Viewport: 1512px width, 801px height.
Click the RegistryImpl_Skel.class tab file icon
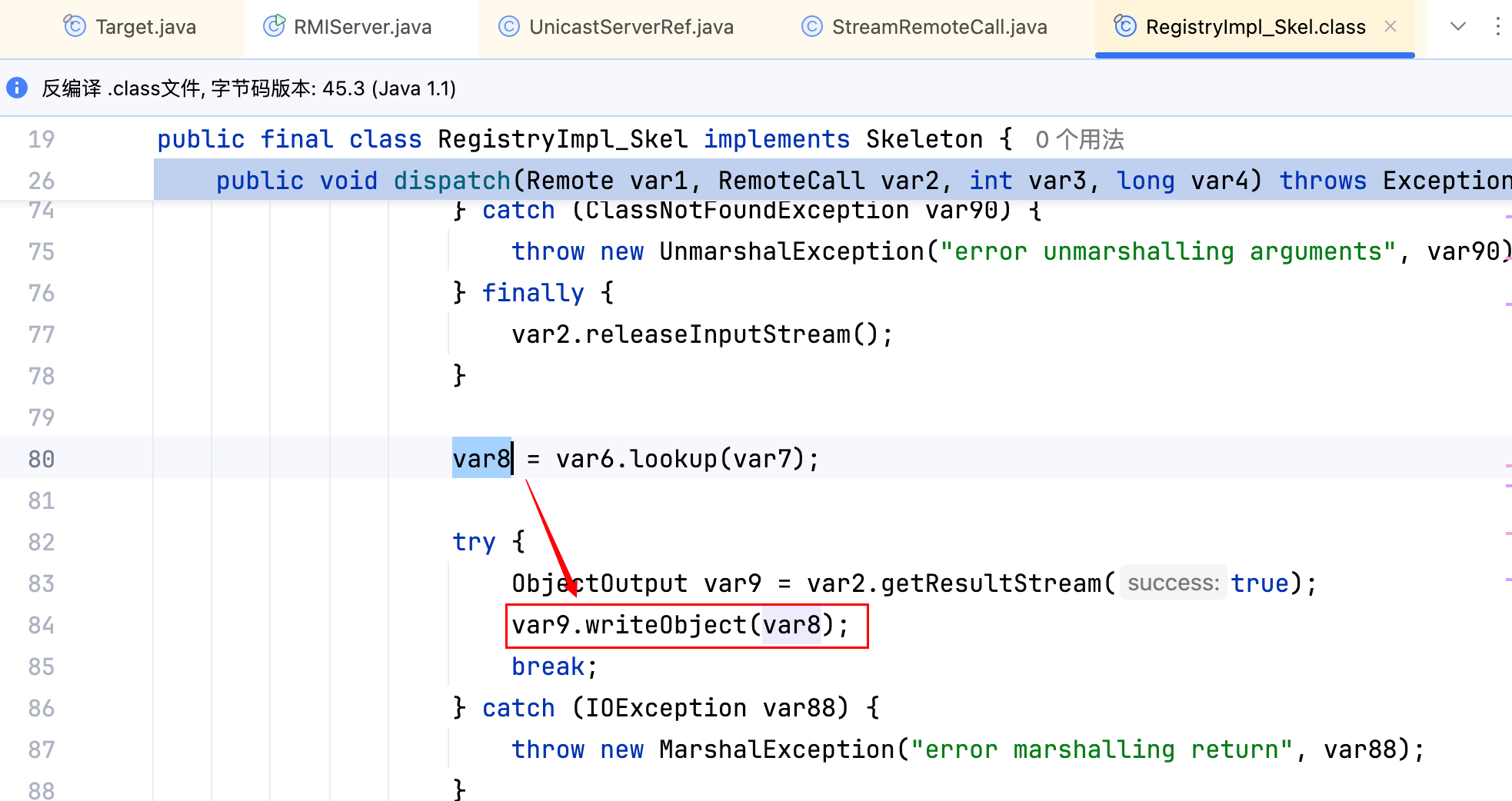pos(1125,26)
